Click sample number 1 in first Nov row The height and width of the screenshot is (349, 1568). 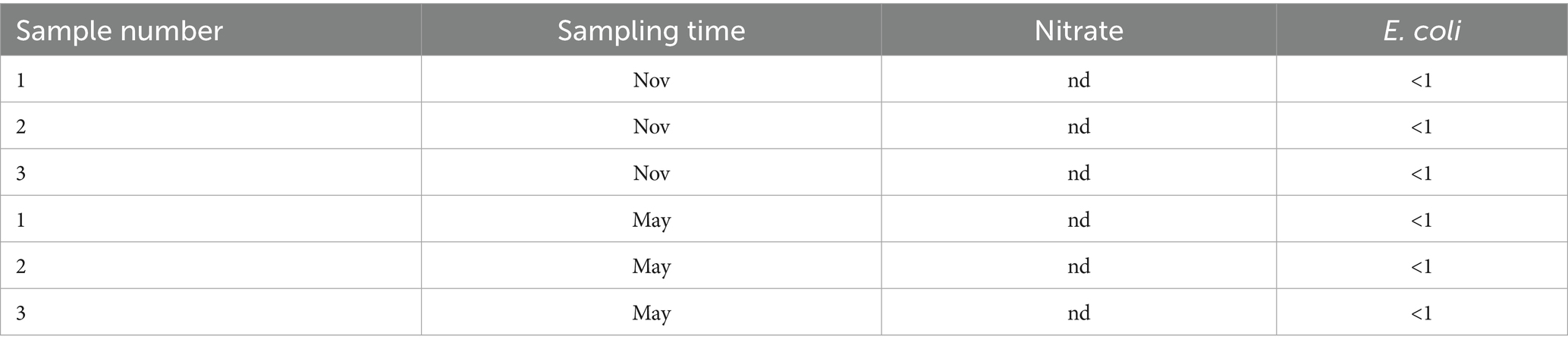point(20,80)
